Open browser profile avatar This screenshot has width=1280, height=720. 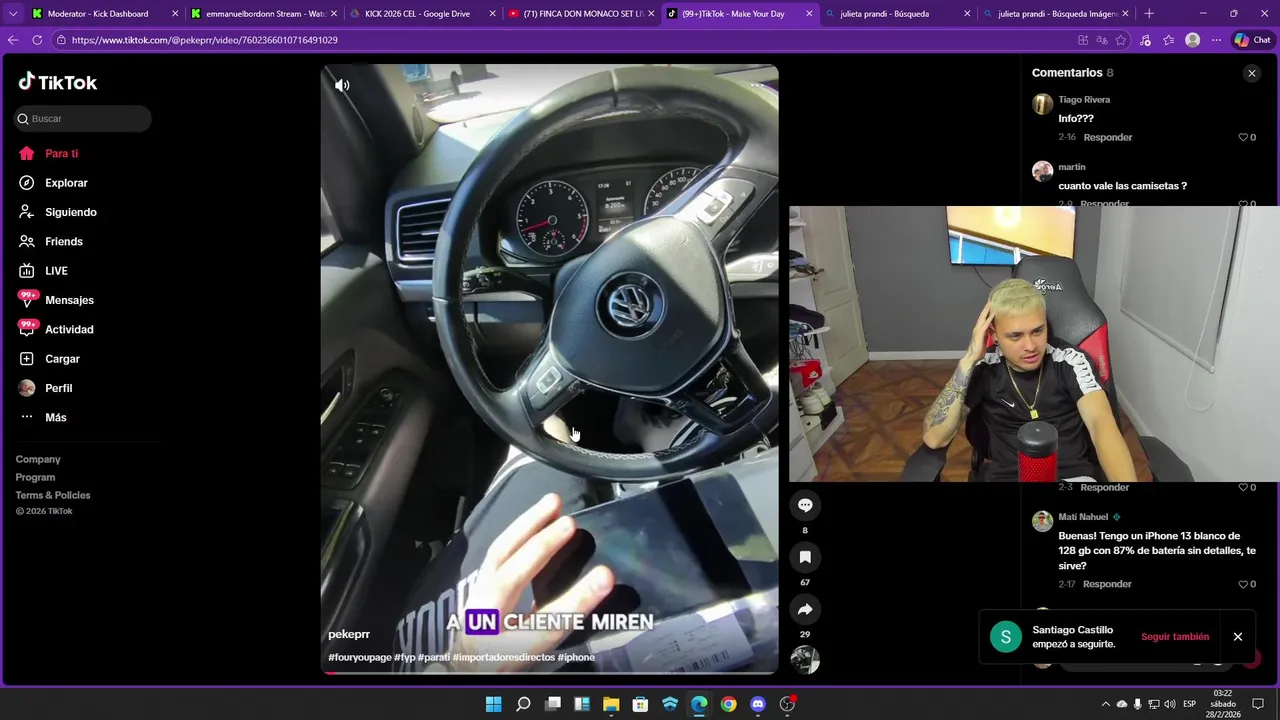pos(1192,40)
